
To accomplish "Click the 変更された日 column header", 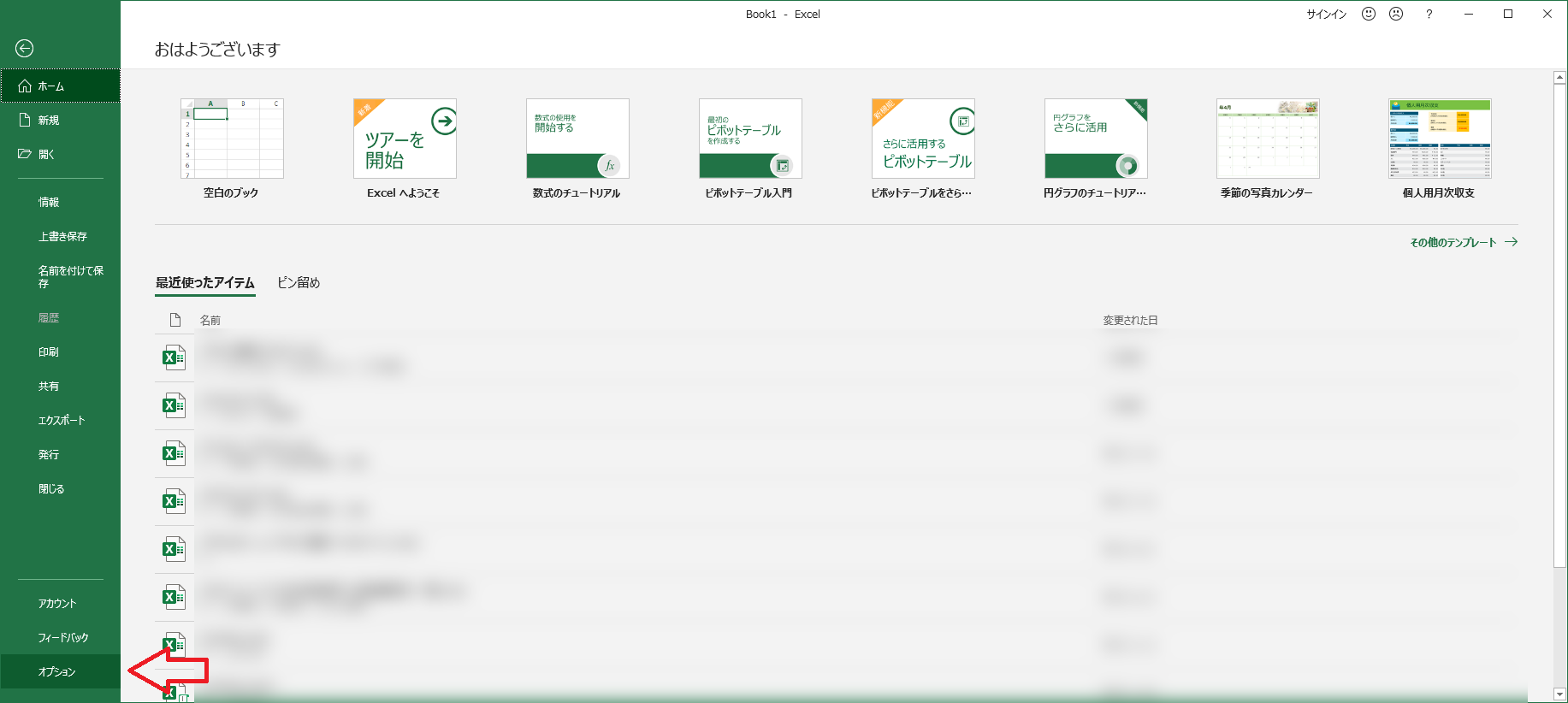I will click(1130, 320).
